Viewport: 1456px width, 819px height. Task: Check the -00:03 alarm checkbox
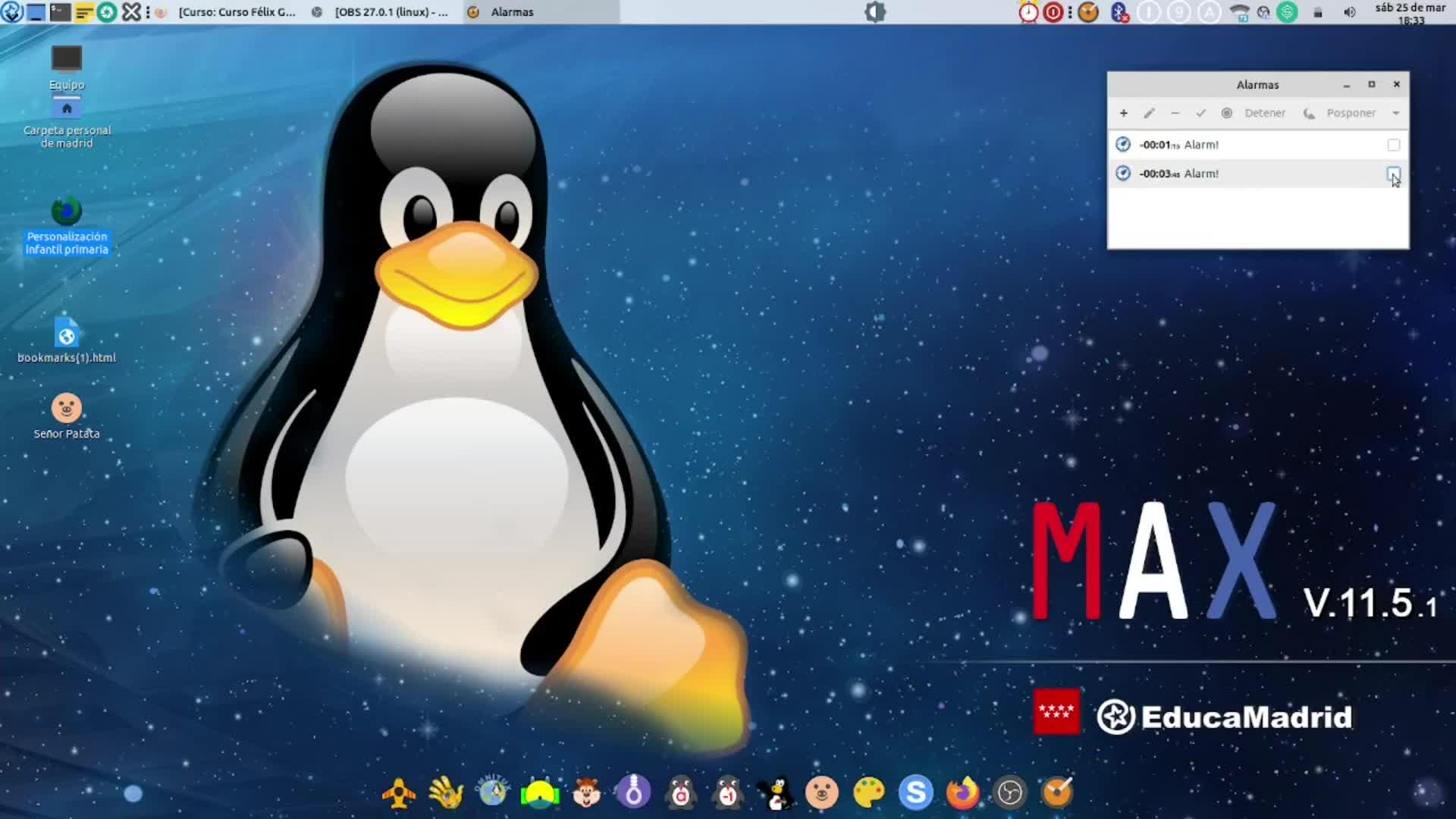click(x=1393, y=174)
